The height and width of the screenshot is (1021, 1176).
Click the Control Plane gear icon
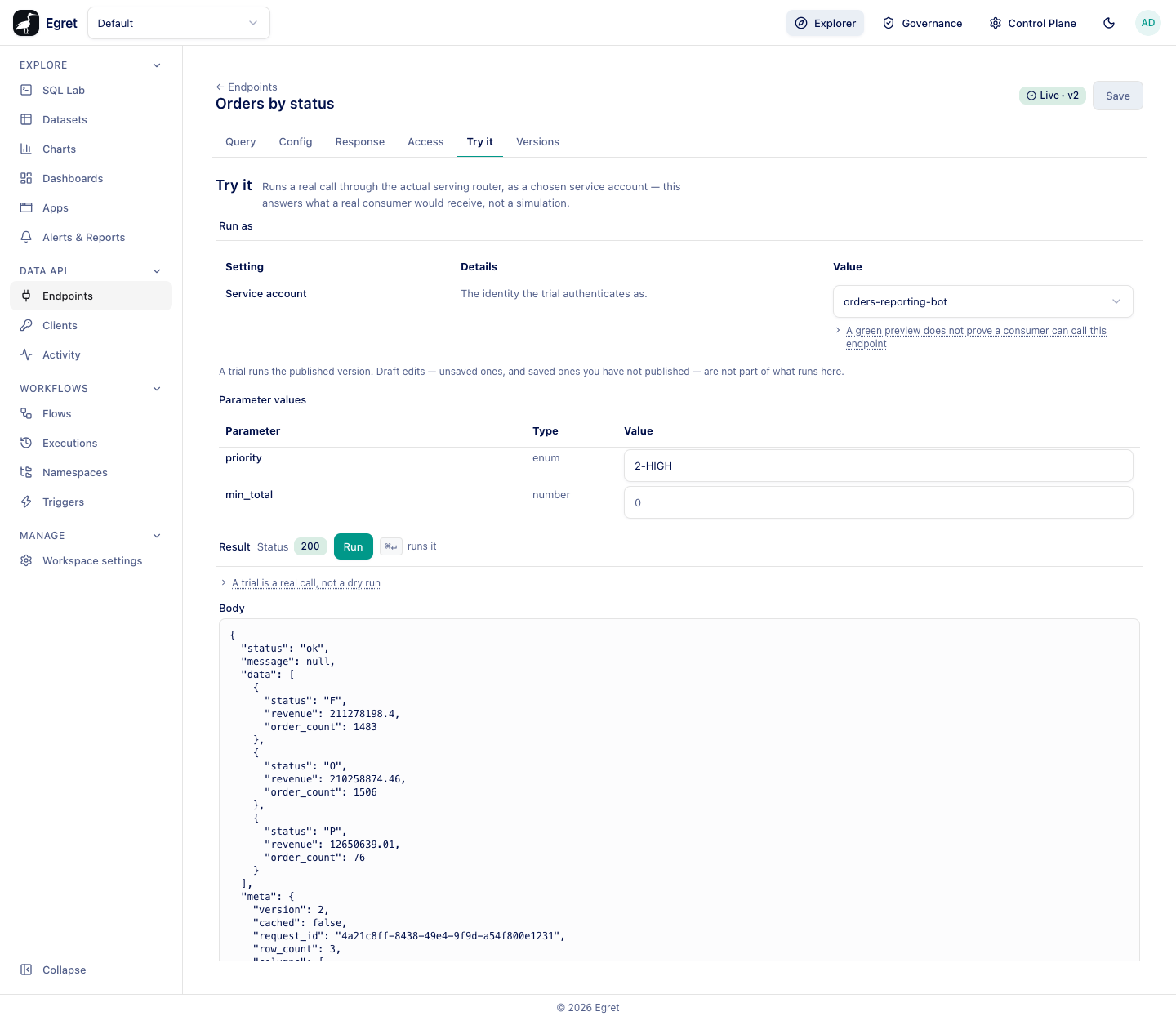point(996,23)
